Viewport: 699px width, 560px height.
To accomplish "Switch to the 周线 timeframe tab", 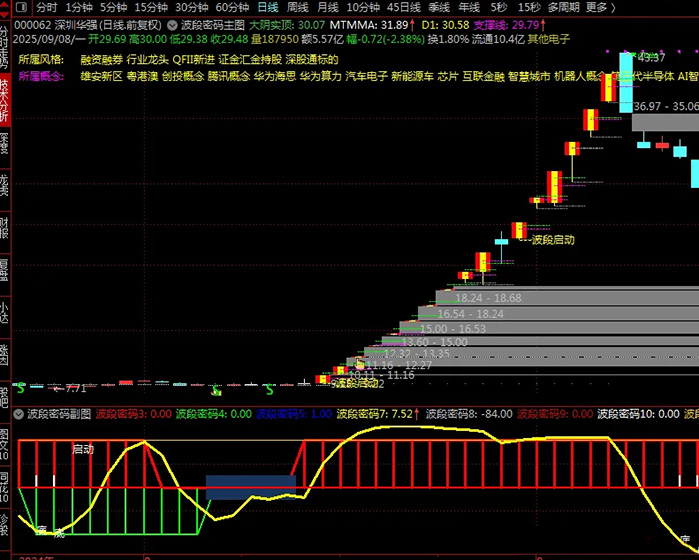I will point(297,6).
